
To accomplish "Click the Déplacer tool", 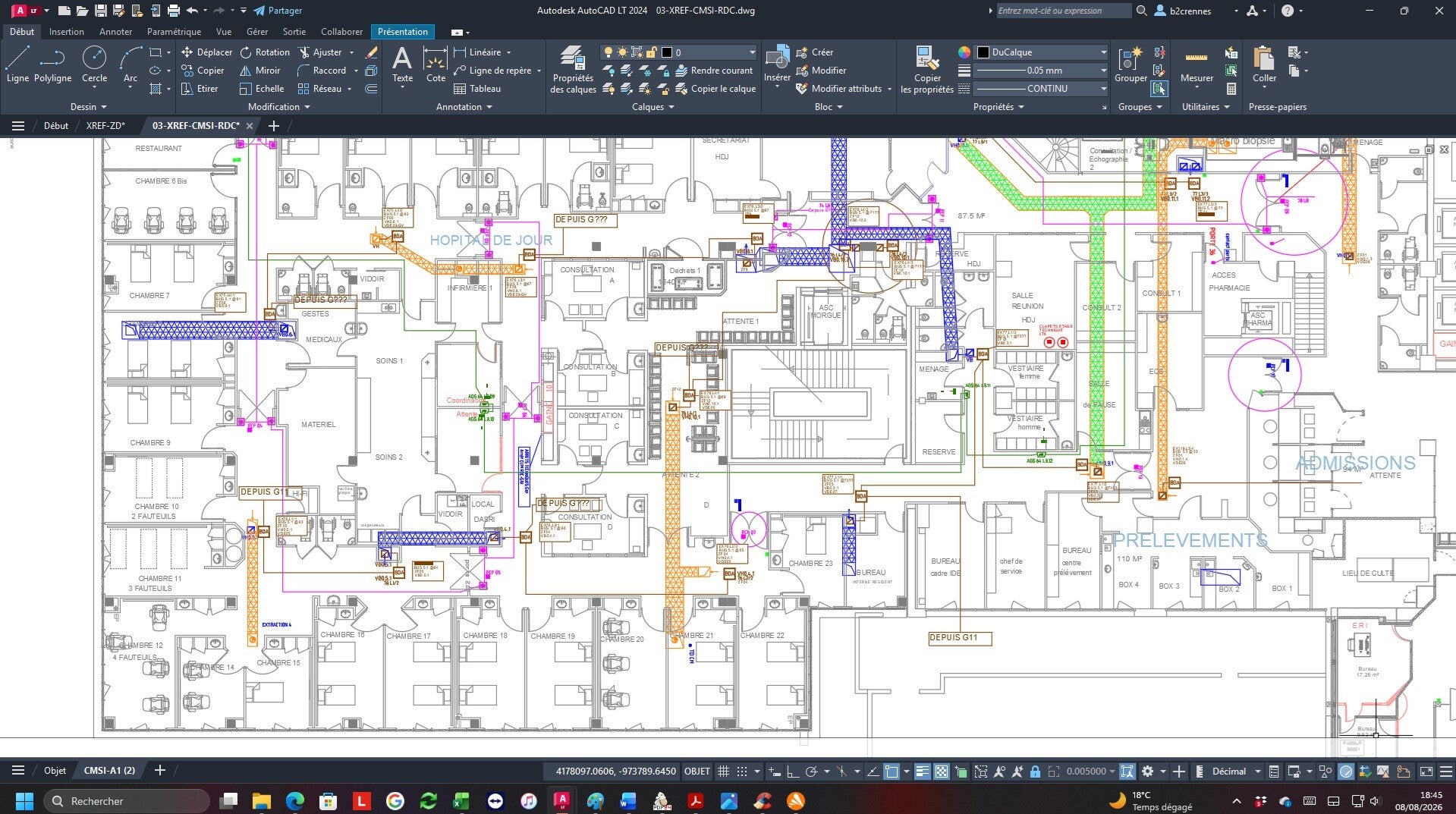I will click(206, 52).
